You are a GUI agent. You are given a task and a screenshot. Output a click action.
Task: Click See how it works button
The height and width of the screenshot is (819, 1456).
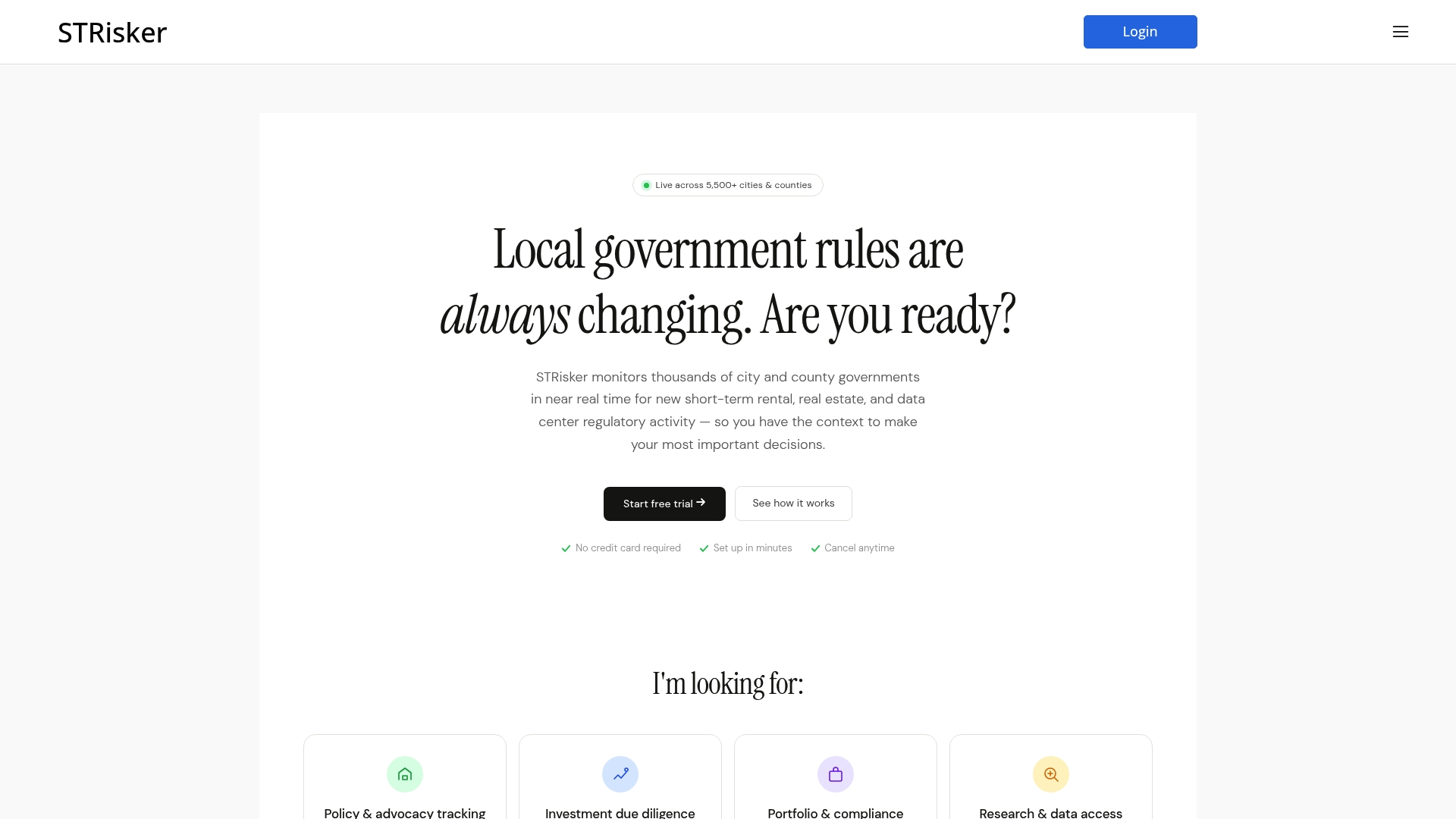(x=793, y=504)
